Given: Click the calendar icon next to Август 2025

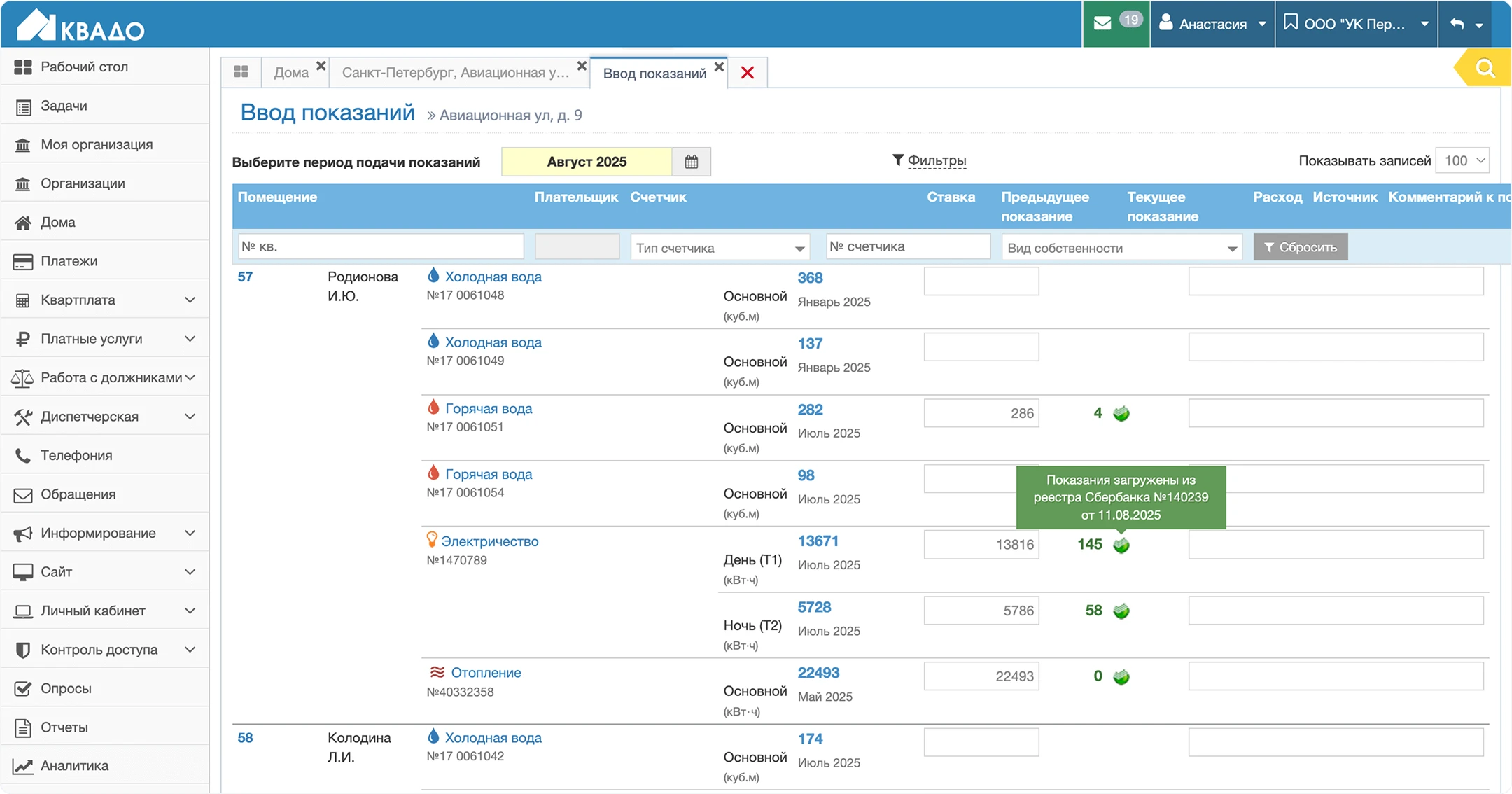Looking at the screenshot, I should coord(691,162).
